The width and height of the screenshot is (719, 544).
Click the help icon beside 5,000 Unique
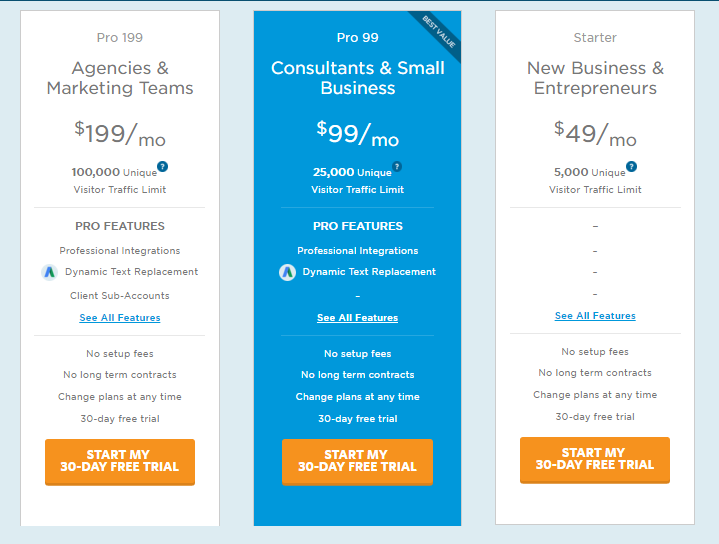[x=631, y=167]
